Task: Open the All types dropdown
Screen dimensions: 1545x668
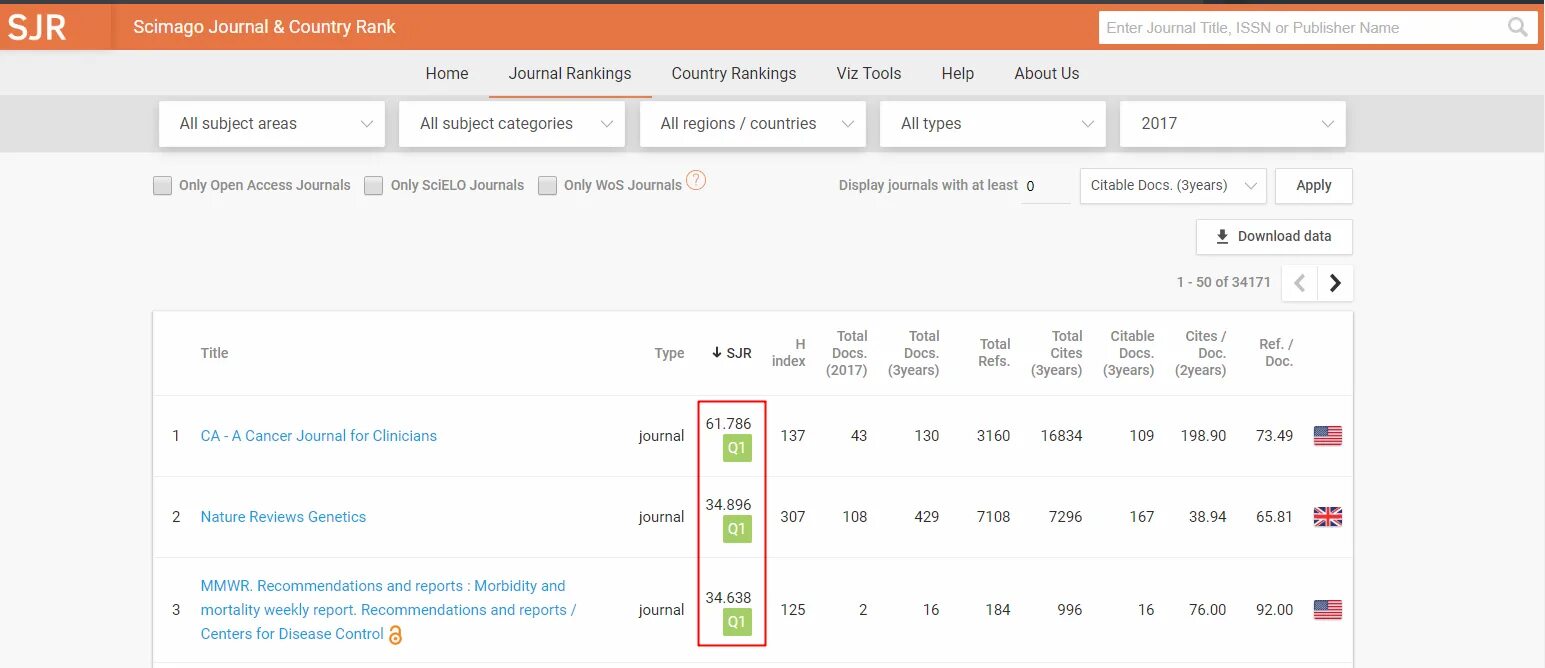Action: click(x=993, y=124)
